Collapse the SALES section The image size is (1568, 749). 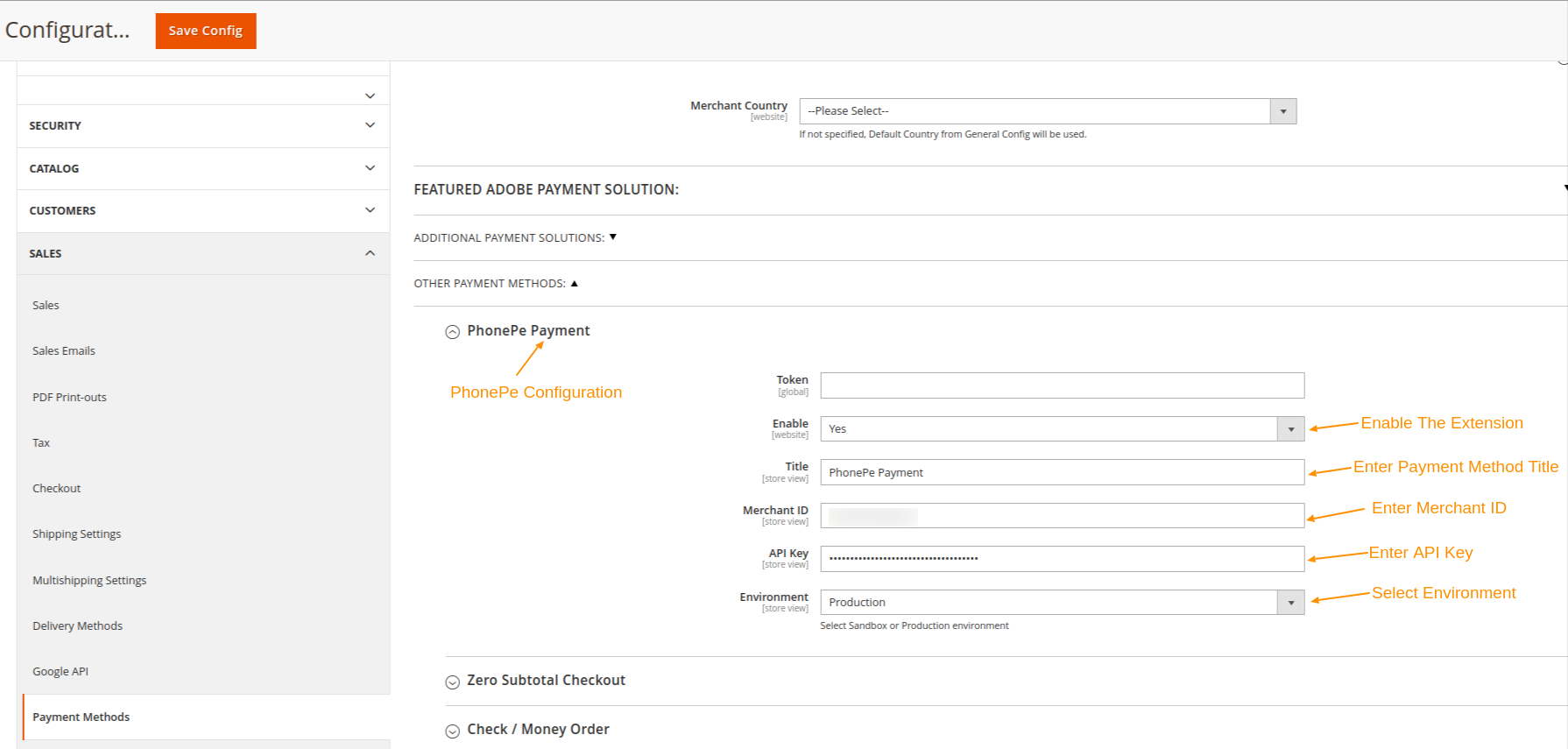coord(203,254)
